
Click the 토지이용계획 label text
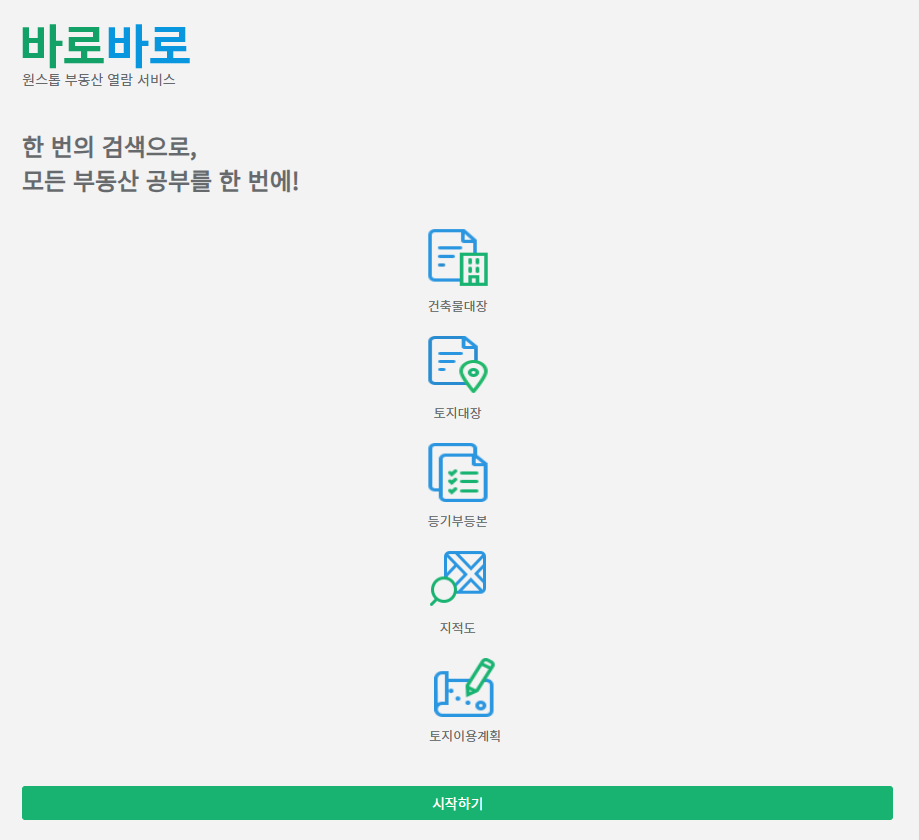465,736
